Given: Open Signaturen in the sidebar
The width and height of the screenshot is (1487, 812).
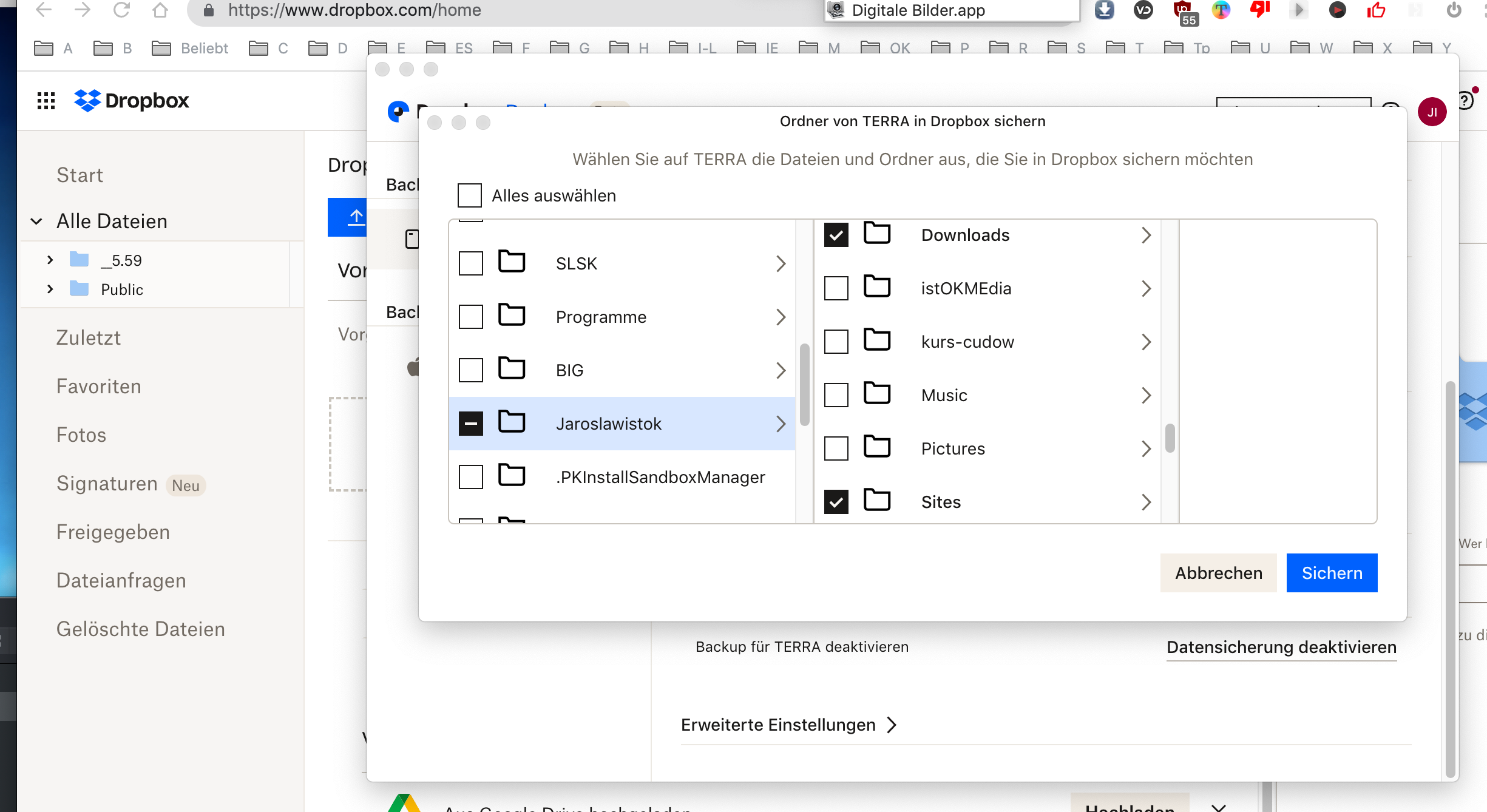Looking at the screenshot, I should coord(107,483).
